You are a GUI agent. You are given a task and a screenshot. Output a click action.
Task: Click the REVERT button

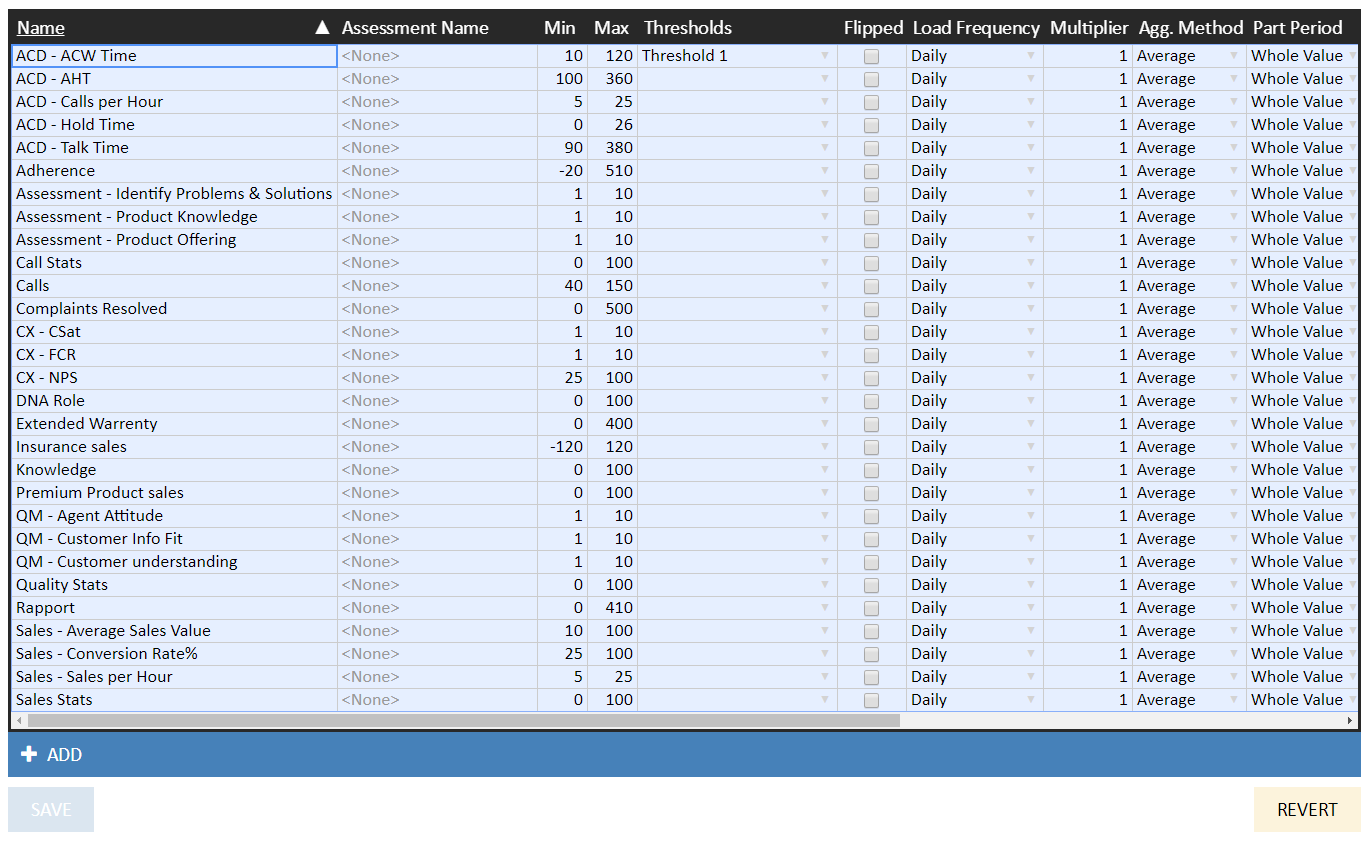pos(1306,809)
